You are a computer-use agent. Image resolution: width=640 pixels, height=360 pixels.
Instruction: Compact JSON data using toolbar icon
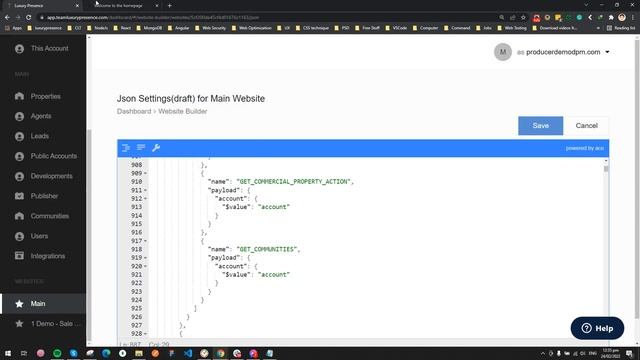(x=141, y=147)
